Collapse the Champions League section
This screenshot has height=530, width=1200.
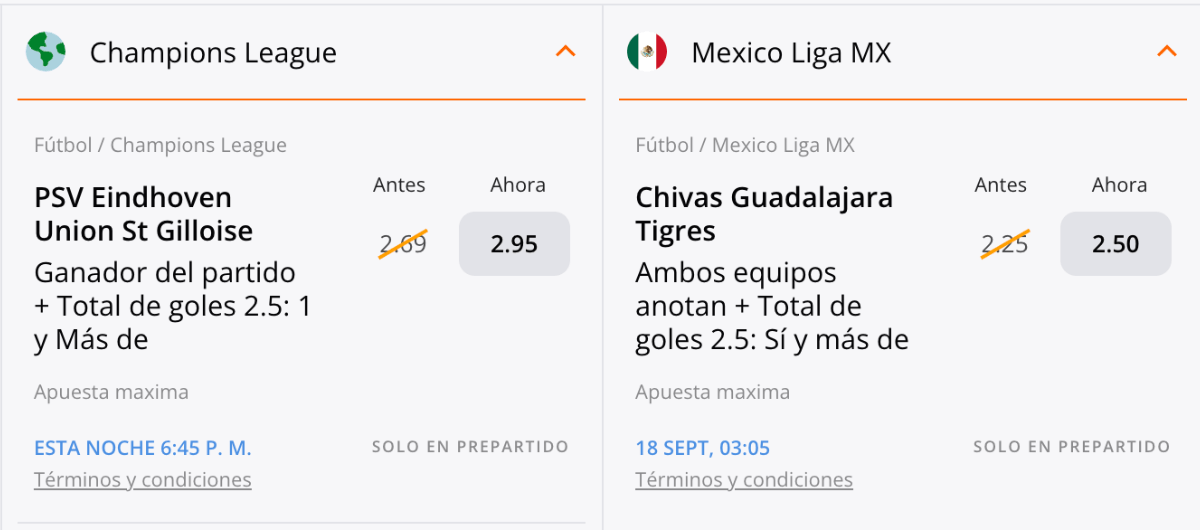click(565, 51)
